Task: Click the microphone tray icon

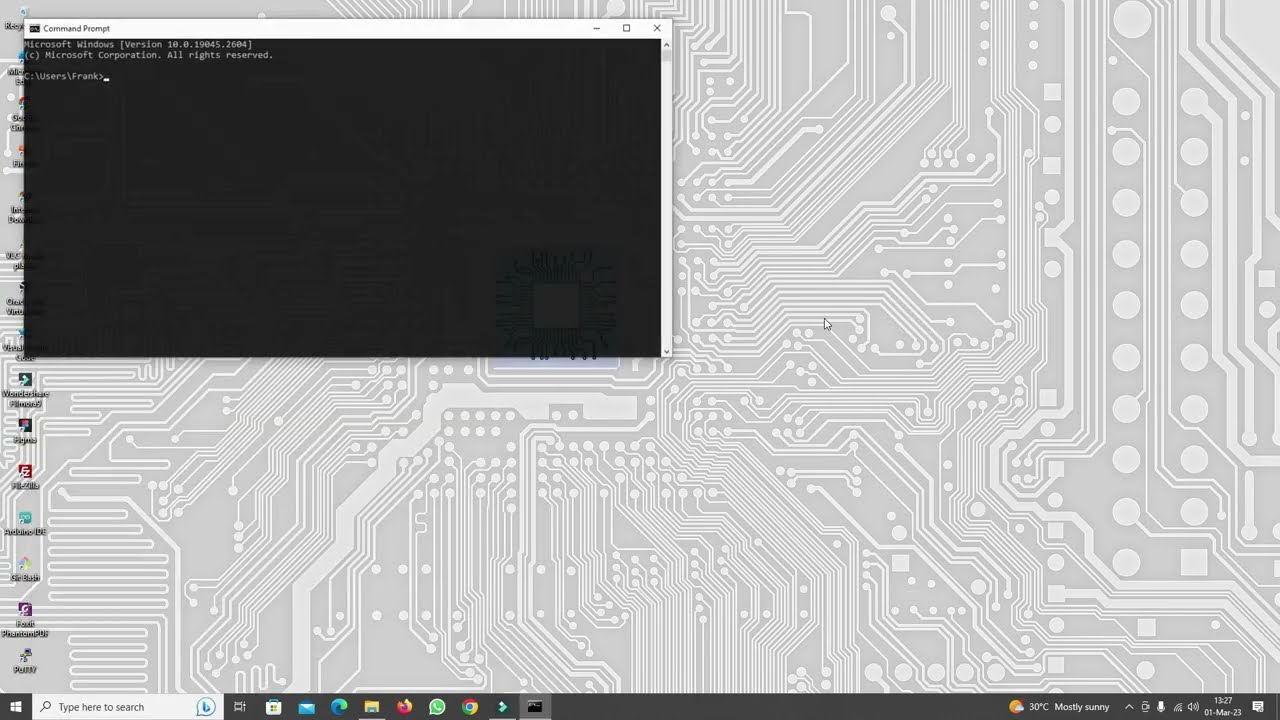Action: point(1161,707)
